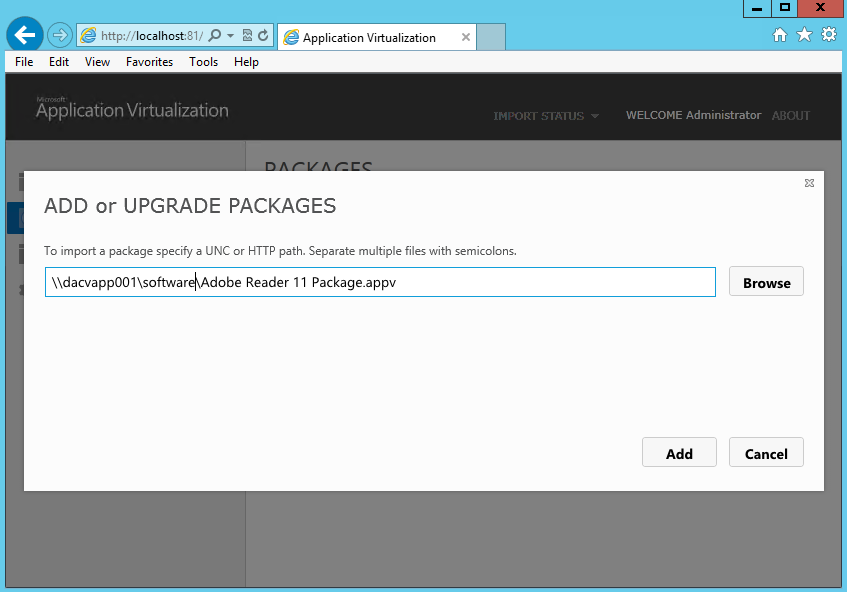This screenshot has width=847, height=592.
Task: Click the browser Forward arrow button
Action: [59, 36]
